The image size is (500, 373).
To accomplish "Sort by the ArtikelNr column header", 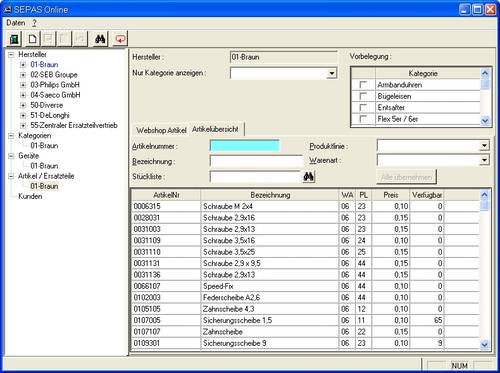I will point(166,195).
